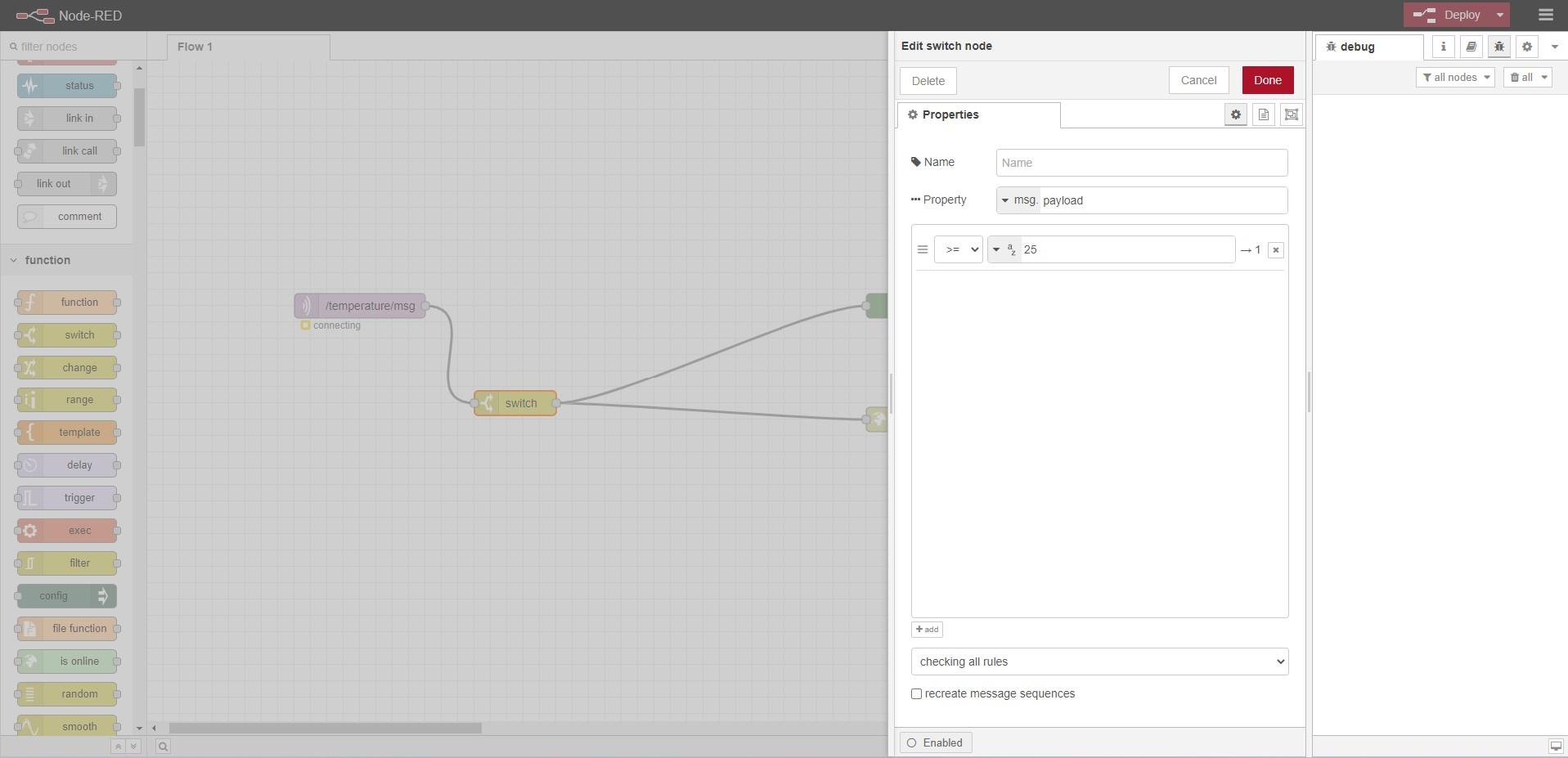
Task: Select the config palette node
Action: (67, 596)
